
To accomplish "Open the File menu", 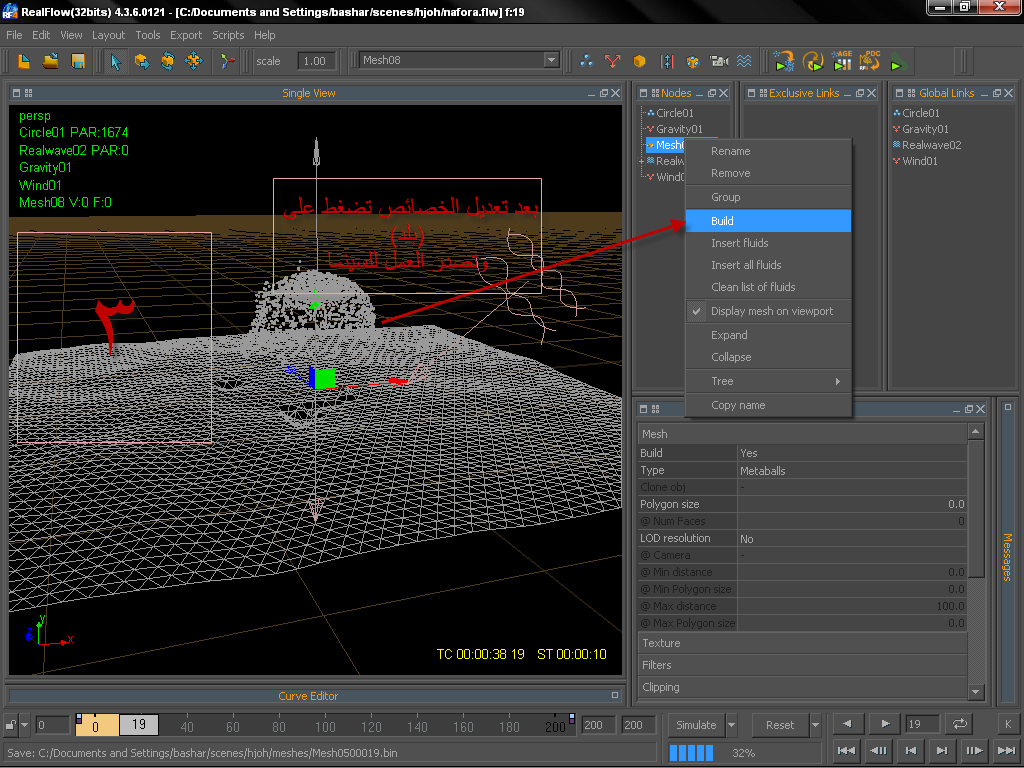I will (x=14, y=35).
